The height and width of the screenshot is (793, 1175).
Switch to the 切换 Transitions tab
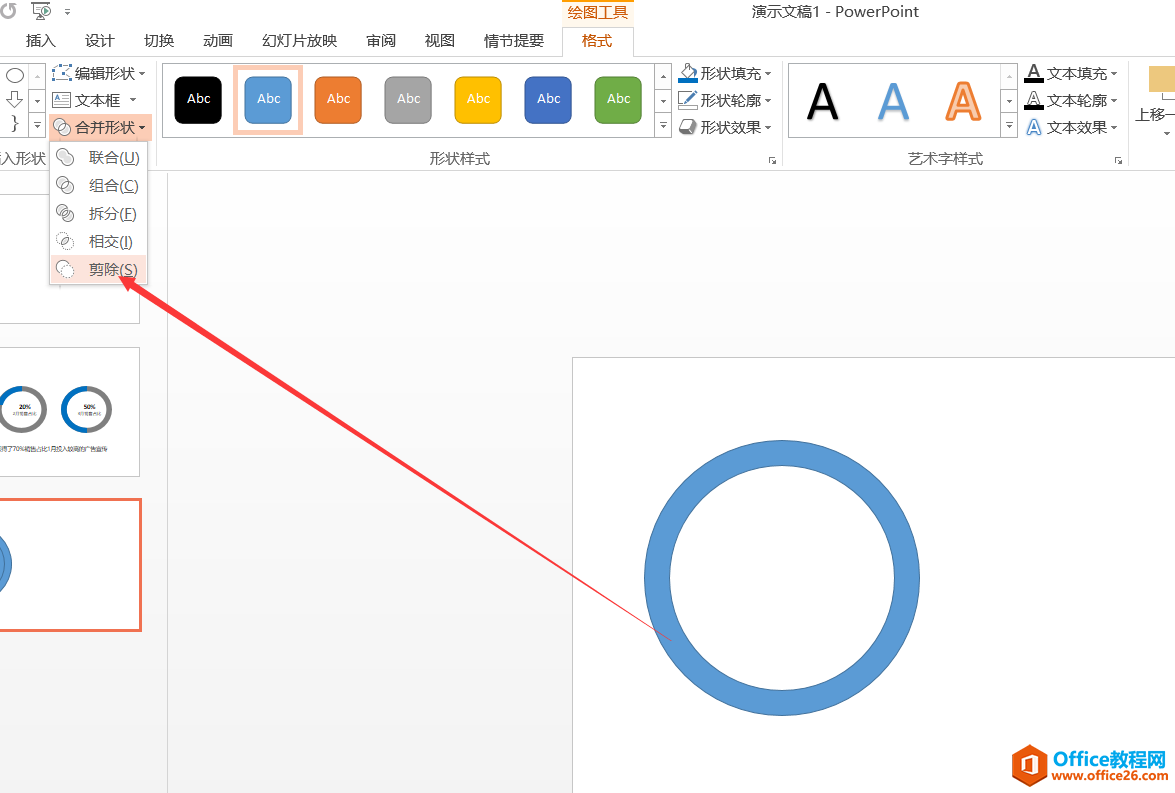[x=159, y=40]
